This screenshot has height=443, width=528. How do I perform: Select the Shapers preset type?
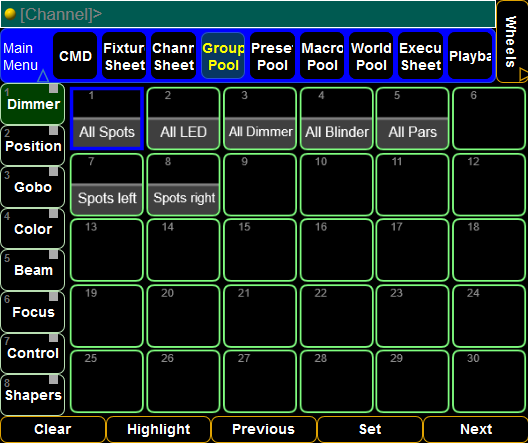[x=33, y=395]
